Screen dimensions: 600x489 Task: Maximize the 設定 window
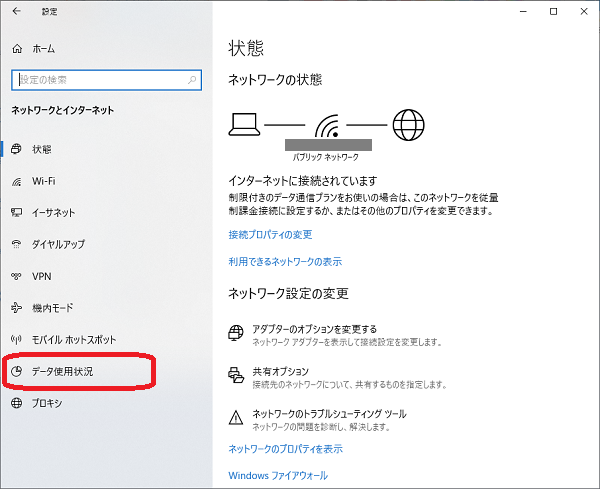[x=553, y=11]
